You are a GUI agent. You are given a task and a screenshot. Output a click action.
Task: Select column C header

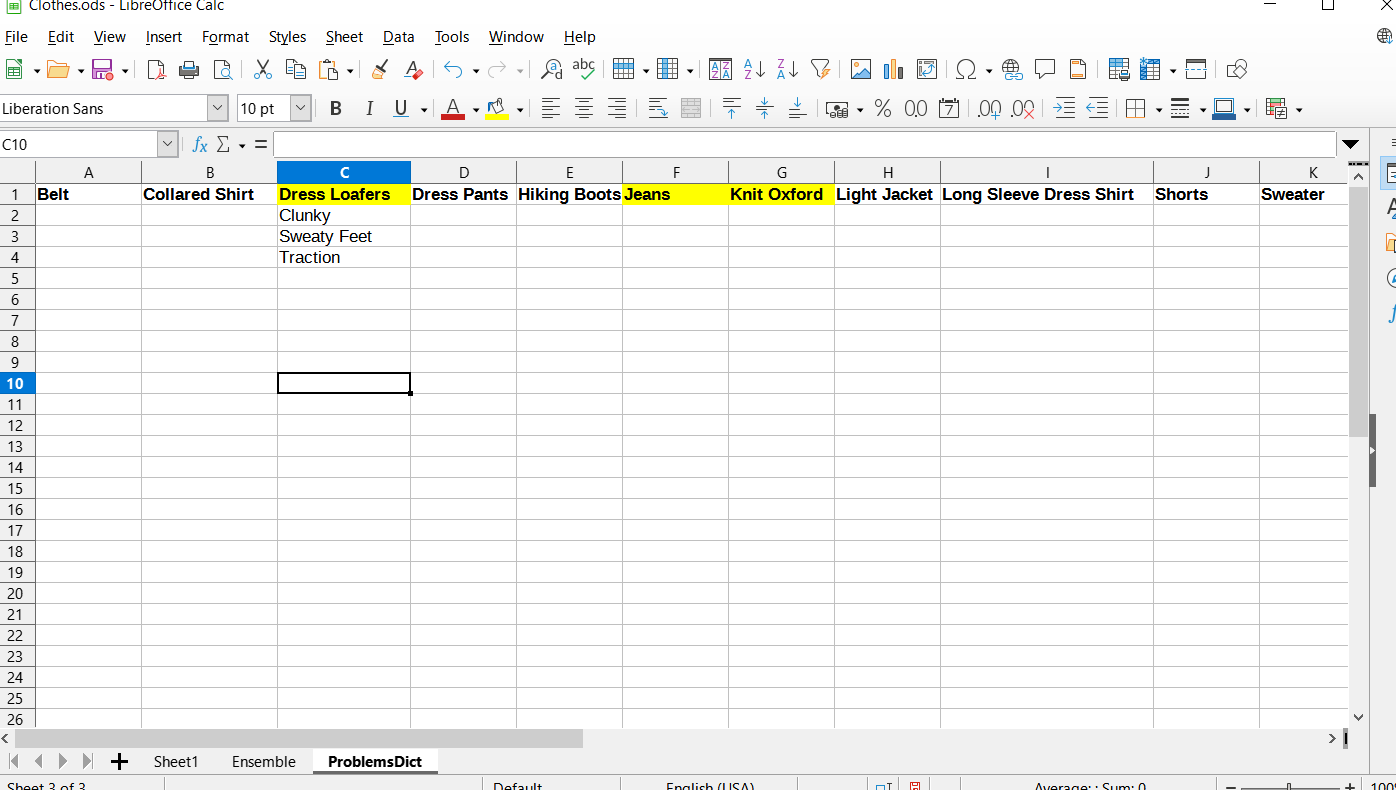click(344, 172)
